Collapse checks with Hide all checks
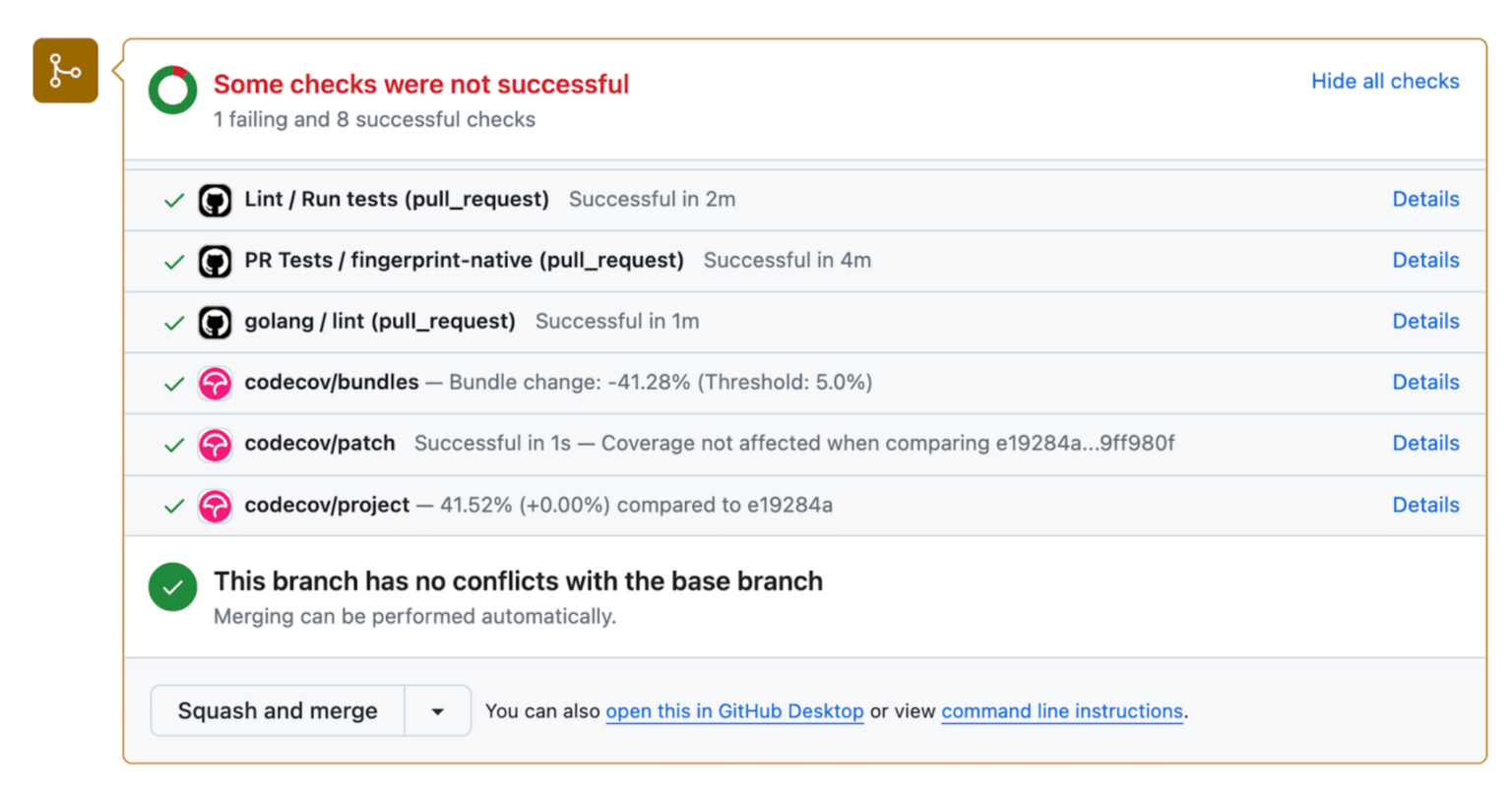The image size is (1512, 793). [1384, 82]
